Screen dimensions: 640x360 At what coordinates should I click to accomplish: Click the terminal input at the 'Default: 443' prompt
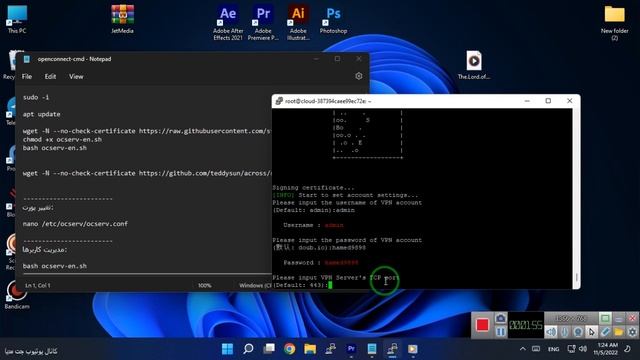point(330,285)
